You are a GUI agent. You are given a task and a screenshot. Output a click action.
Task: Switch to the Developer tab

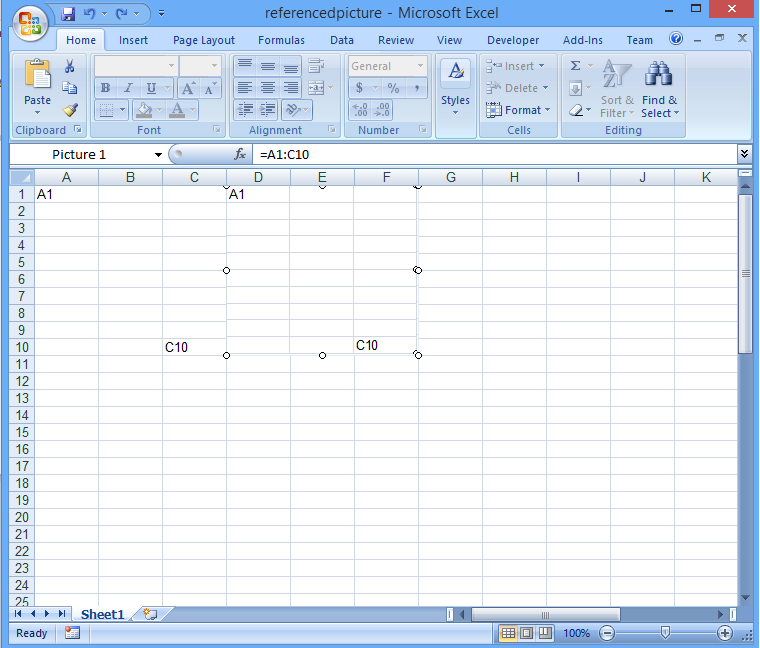point(512,40)
